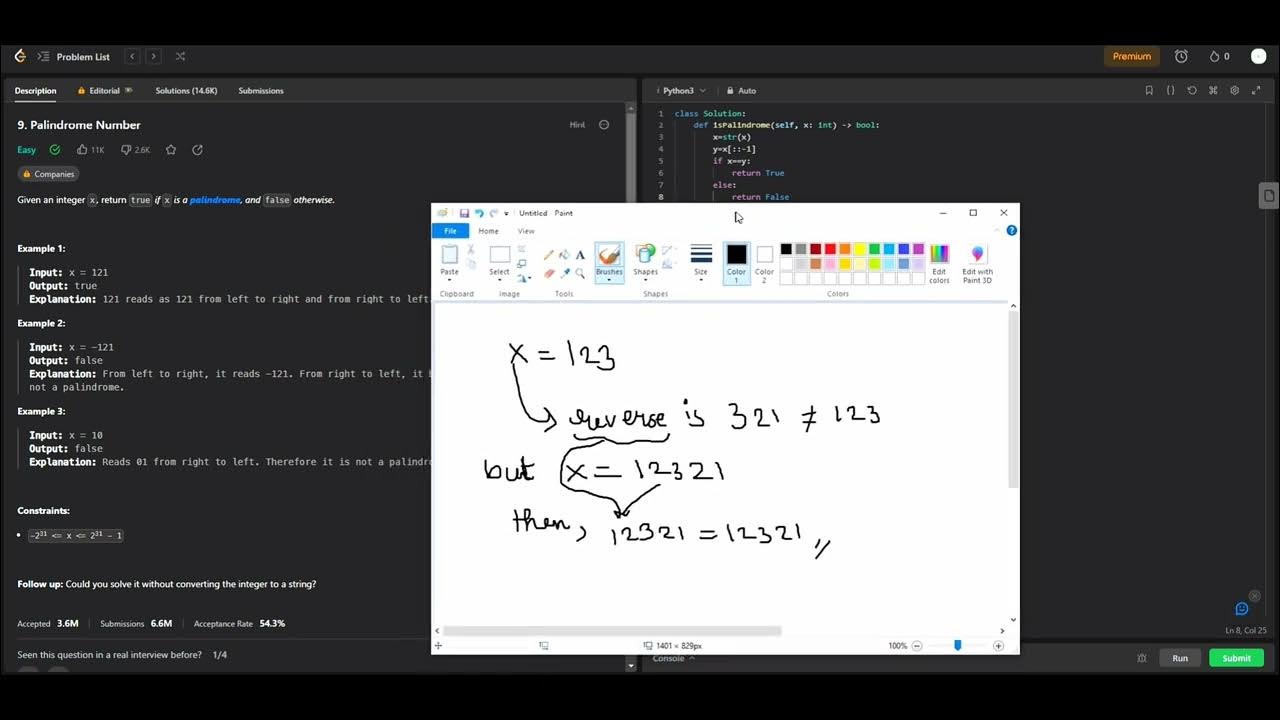Open the Quick Access Toolbar customize arrow
The width and height of the screenshot is (1280, 720).
tap(506, 213)
